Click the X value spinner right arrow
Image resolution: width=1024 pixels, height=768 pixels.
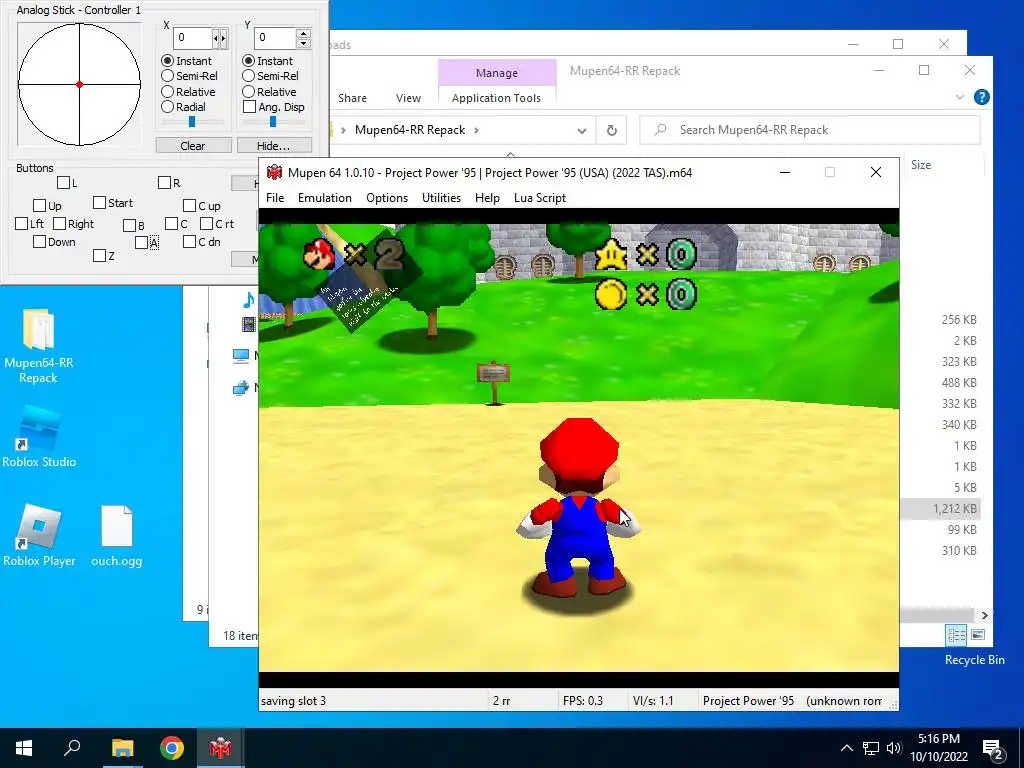pyautogui.click(x=224, y=39)
